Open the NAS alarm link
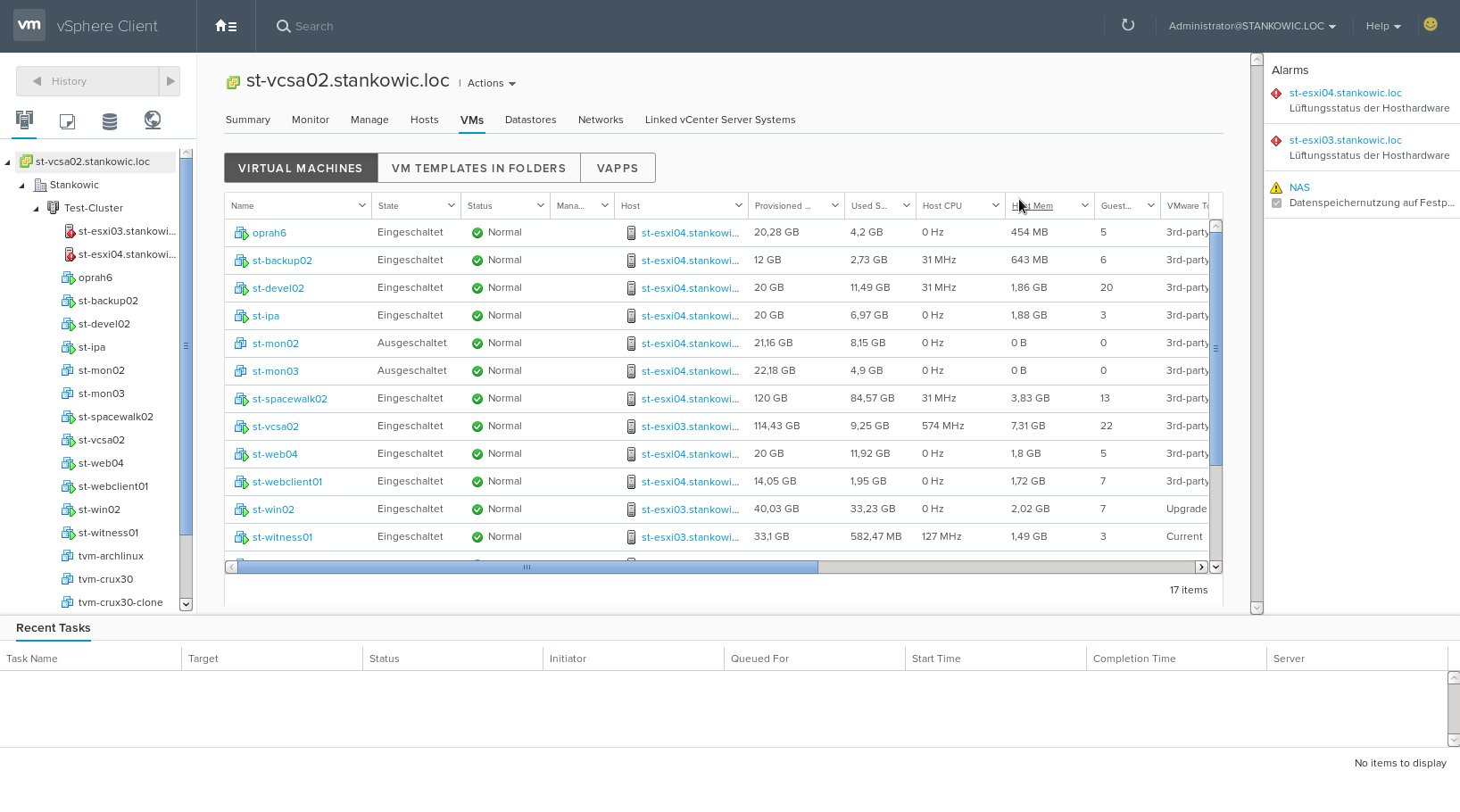This screenshot has width=1460, height=812. tap(1299, 187)
